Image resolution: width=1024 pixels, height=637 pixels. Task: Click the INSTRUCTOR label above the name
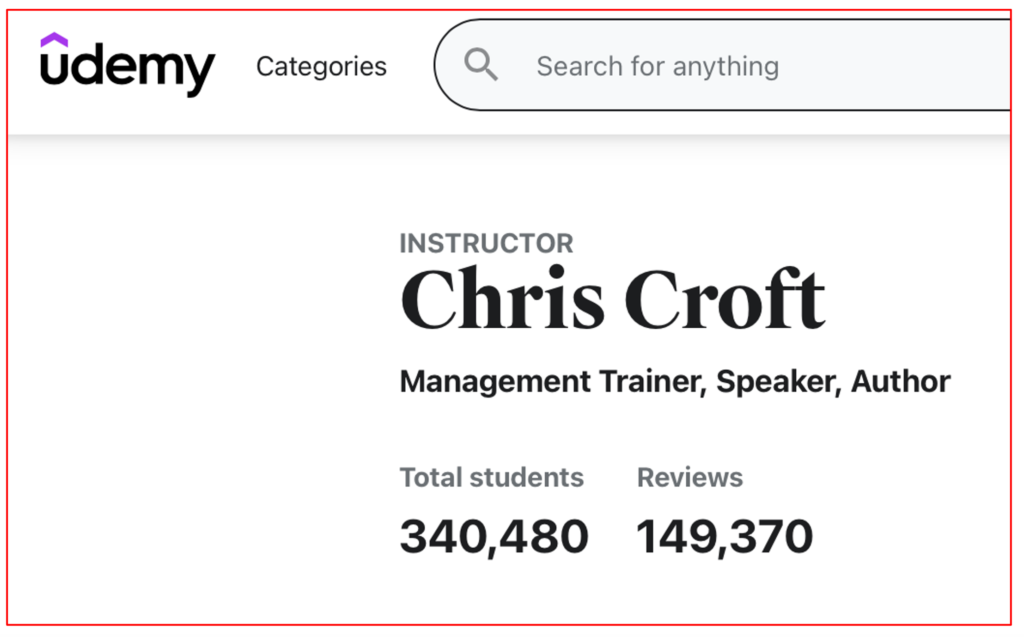coord(486,243)
